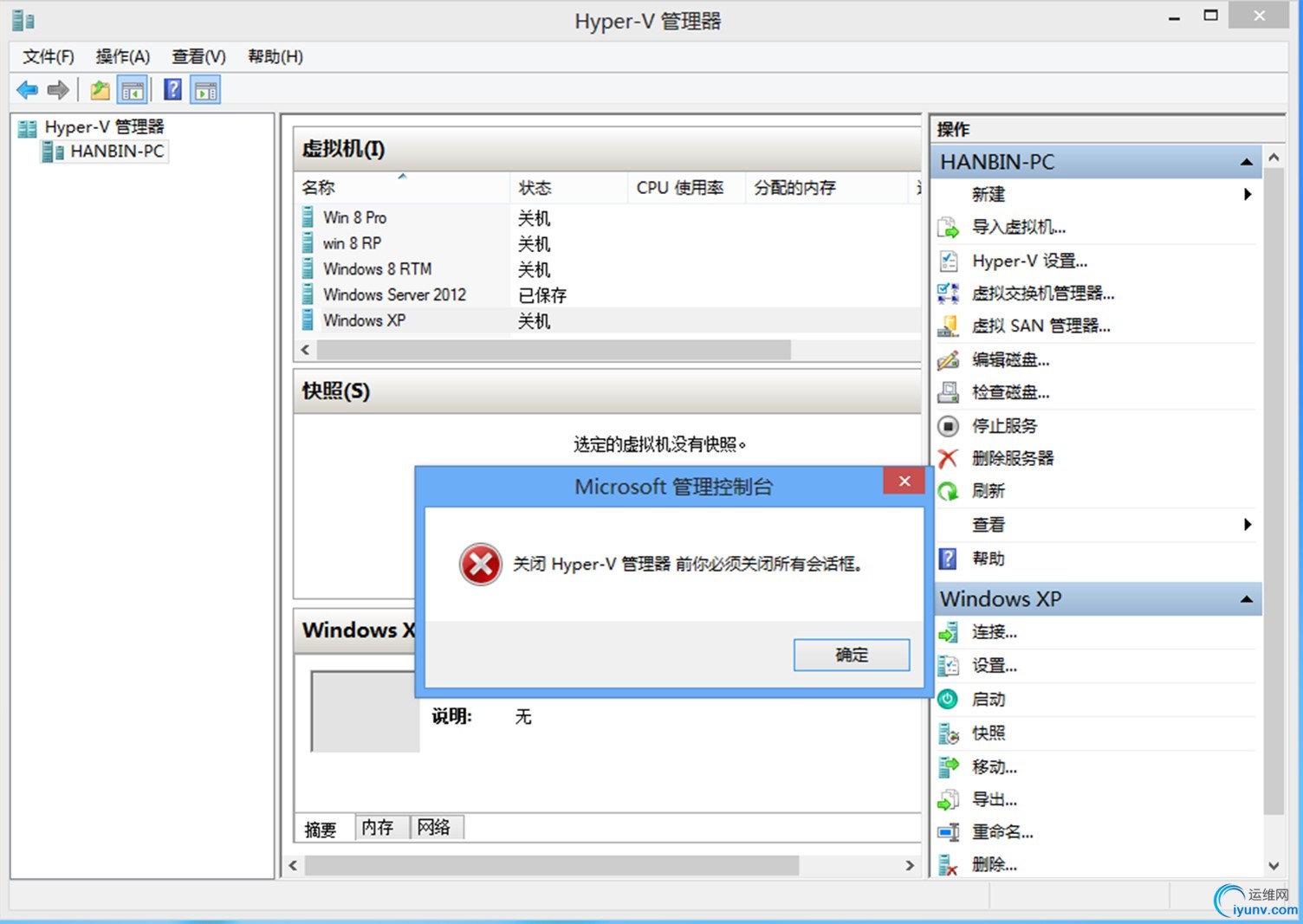The height and width of the screenshot is (924, 1303).
Task: Click the Forward arrow in the toolbar
Action: coord(58,89)
